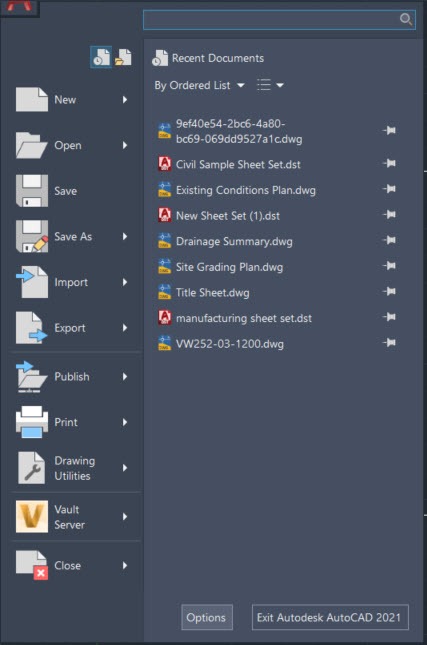Click DWG icon beside Drainage Summary.dwg
This screenshot has height=645, width=427.
(165, 241)
